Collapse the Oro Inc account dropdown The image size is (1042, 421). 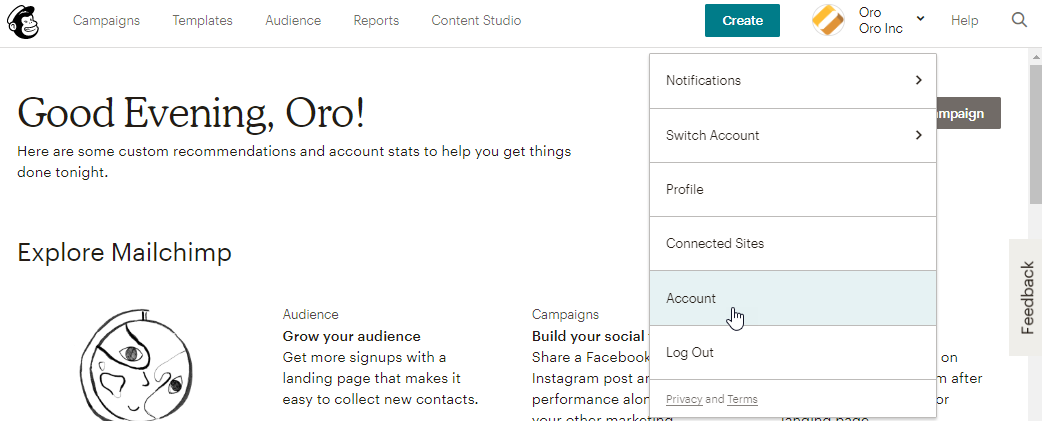pos(920,19)
